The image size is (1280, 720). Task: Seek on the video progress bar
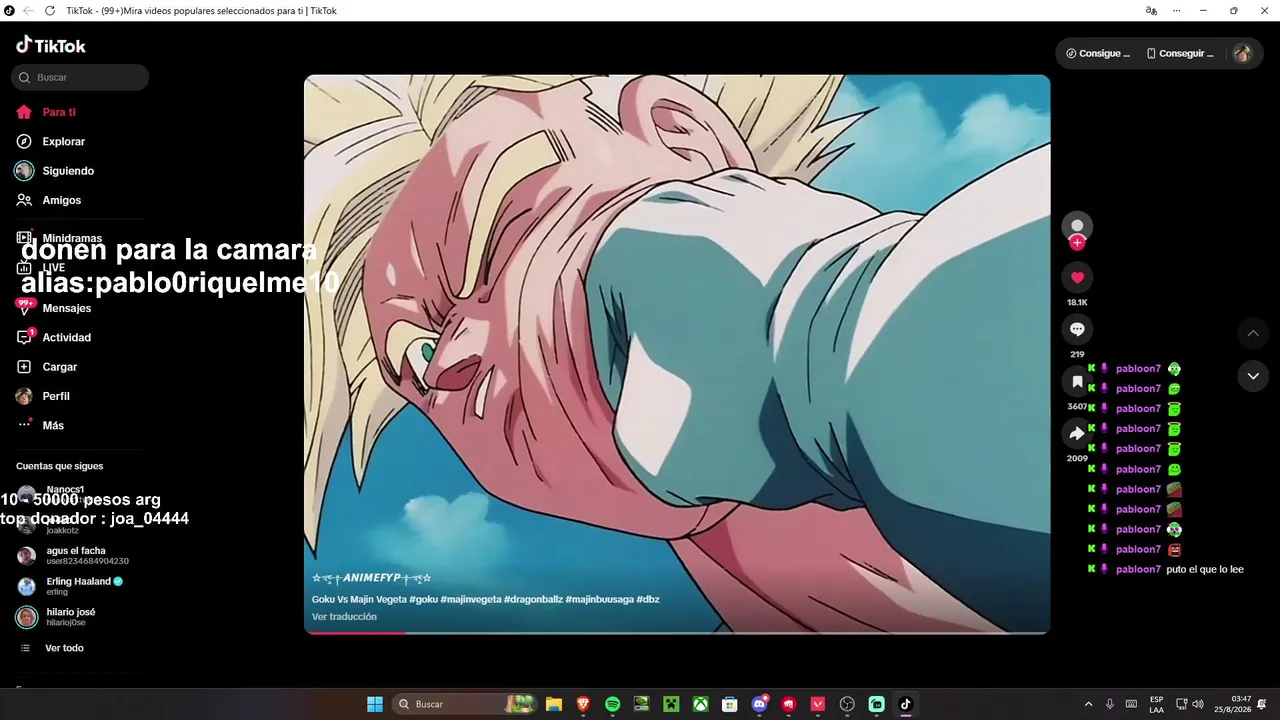click(677, 632)
